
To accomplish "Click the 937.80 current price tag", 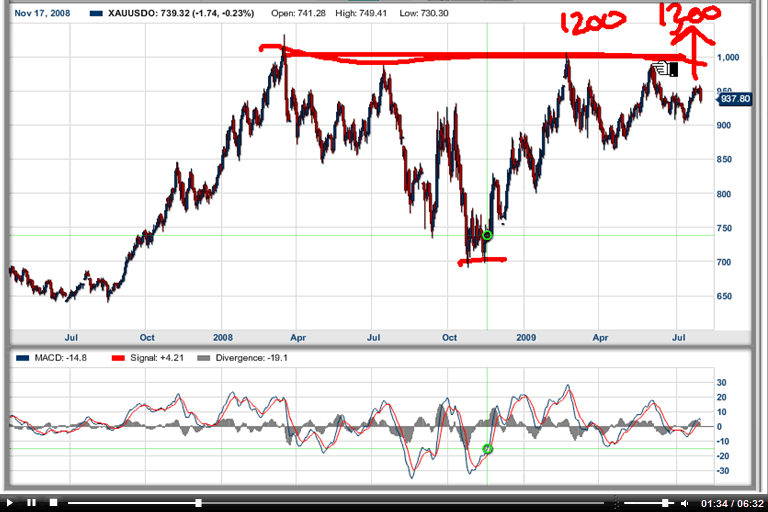I will (x=734, y=99).
